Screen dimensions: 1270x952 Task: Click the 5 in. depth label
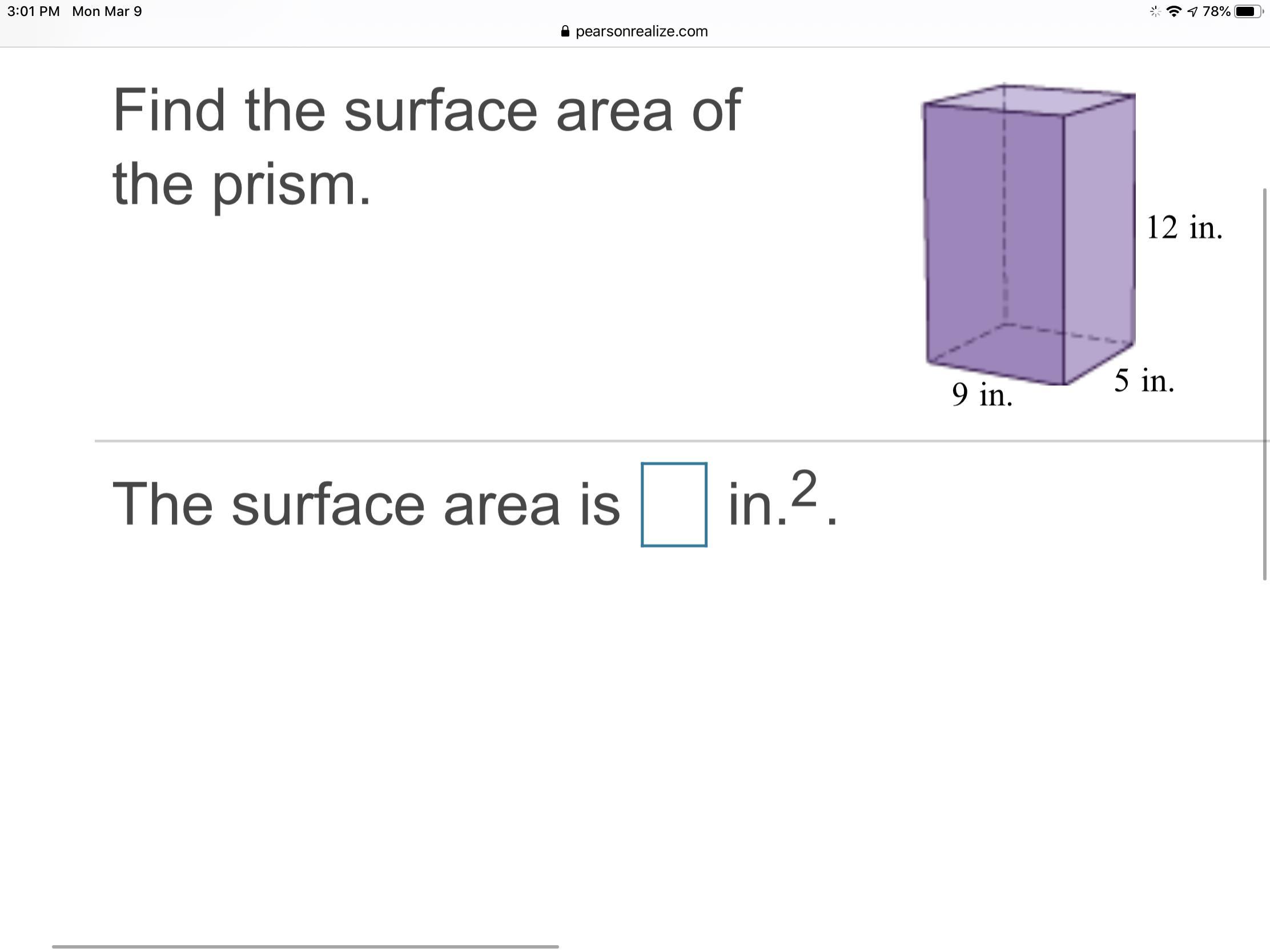pyautogui.click(x=1144, y=381)
